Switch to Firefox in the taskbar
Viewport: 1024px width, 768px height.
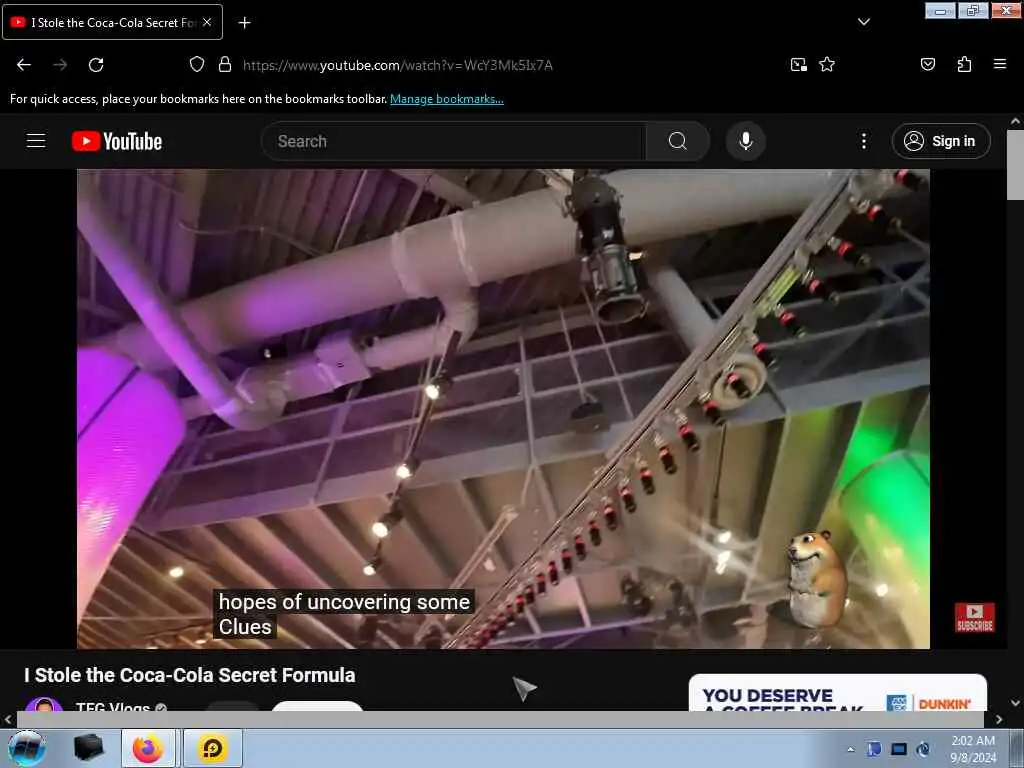click(148, 748)
